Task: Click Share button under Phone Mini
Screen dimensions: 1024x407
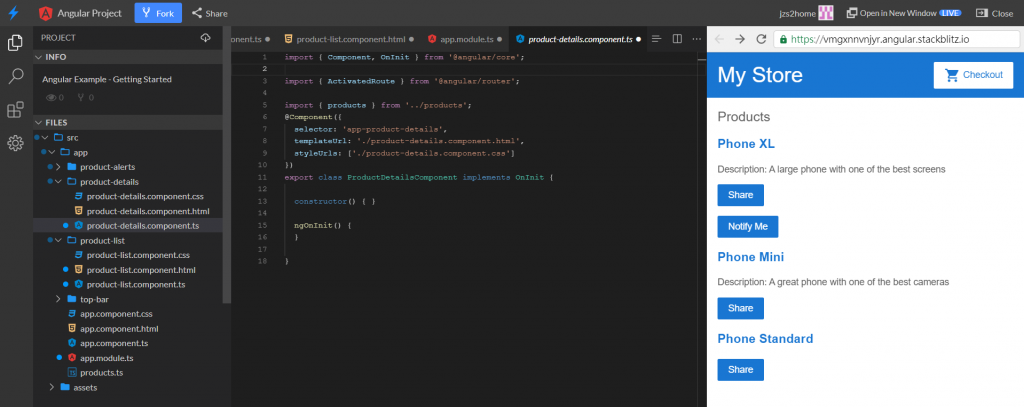Action: coord(741,308)
